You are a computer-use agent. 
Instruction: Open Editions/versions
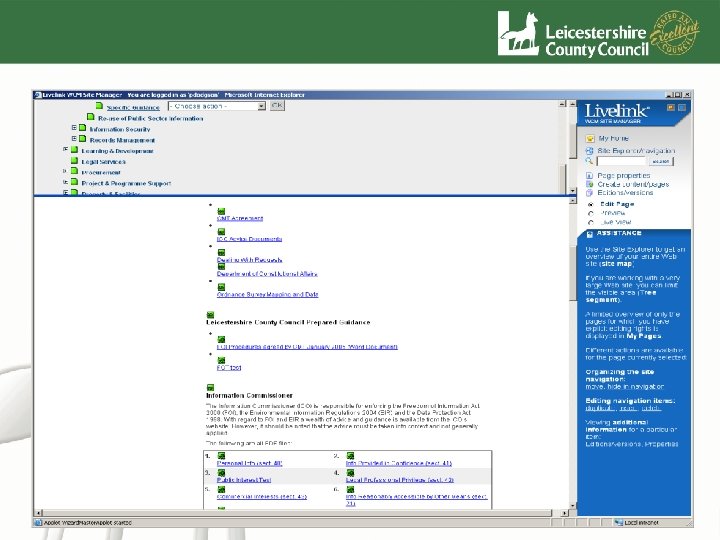625,192
